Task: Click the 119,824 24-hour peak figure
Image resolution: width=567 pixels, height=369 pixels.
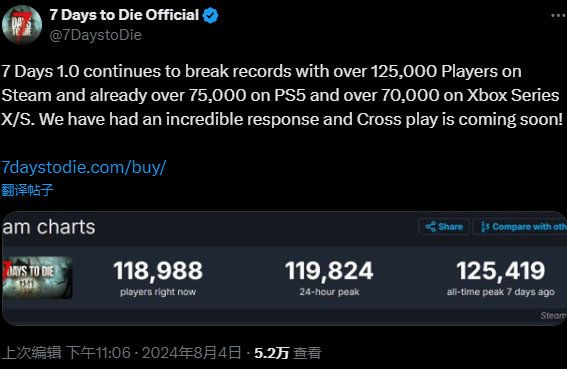Action: pyautogui.click(x=329, y=271)
